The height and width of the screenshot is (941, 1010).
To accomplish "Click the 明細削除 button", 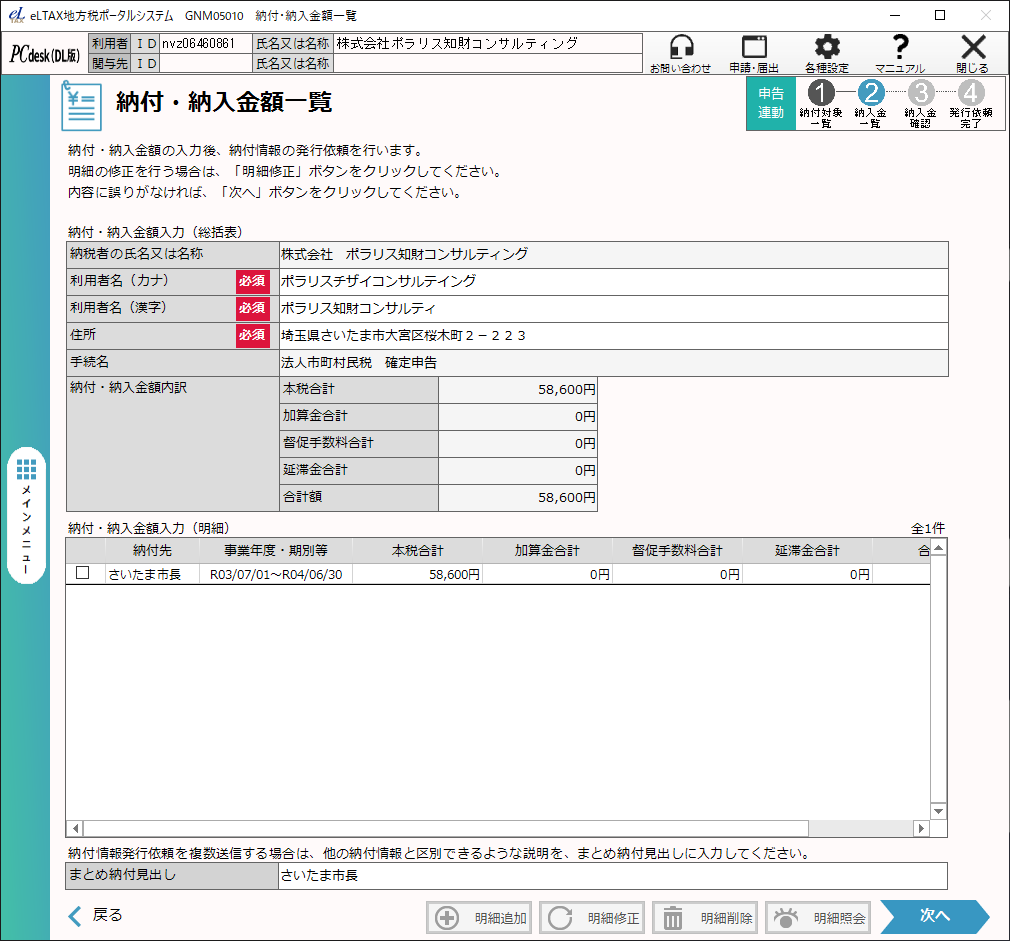I will click(705, 918).
